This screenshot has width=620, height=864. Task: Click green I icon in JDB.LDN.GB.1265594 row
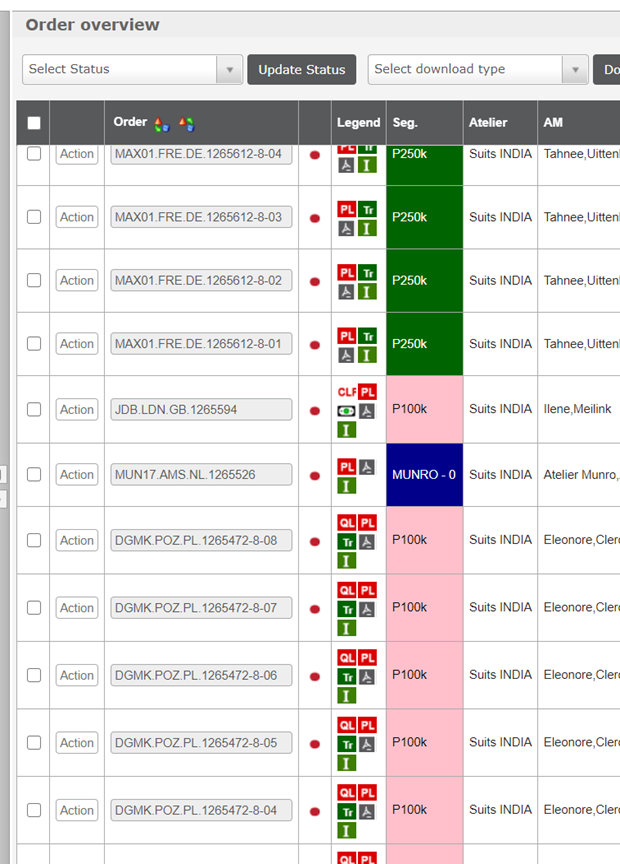pyautogui.click(x=347, y=429)
